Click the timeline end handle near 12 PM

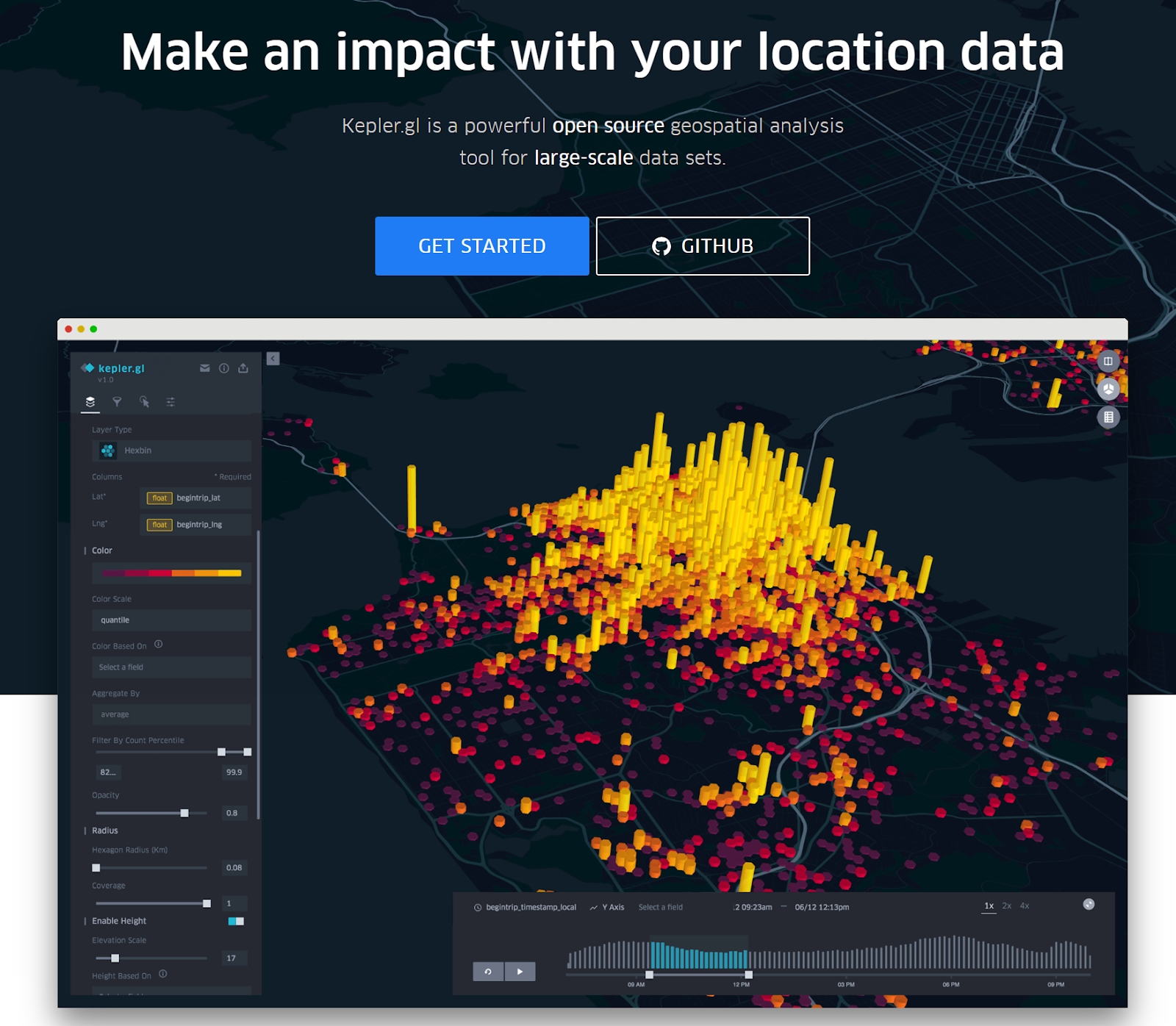[x=748, y=975]
